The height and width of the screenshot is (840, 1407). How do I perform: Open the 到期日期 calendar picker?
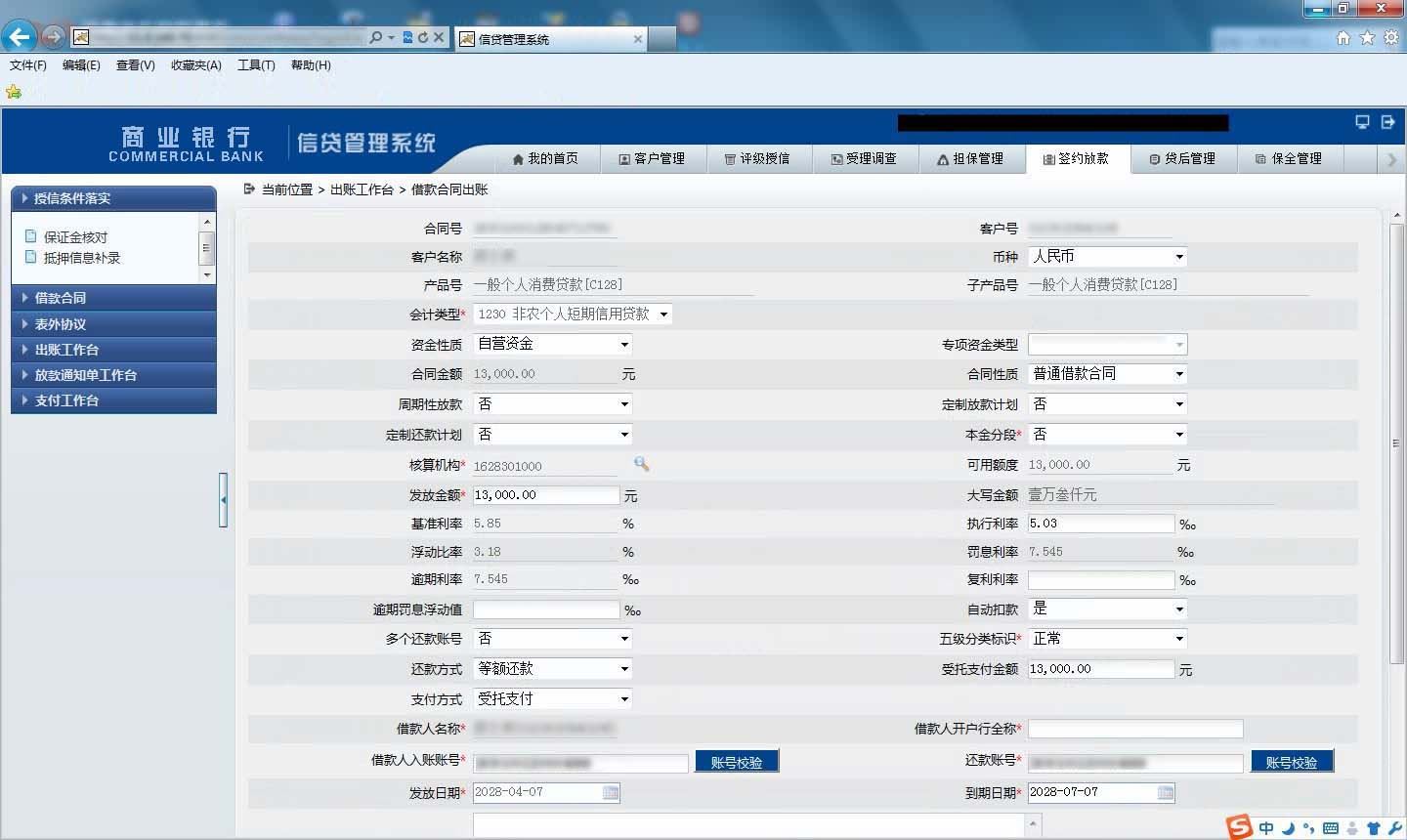tap(1166, 792)
